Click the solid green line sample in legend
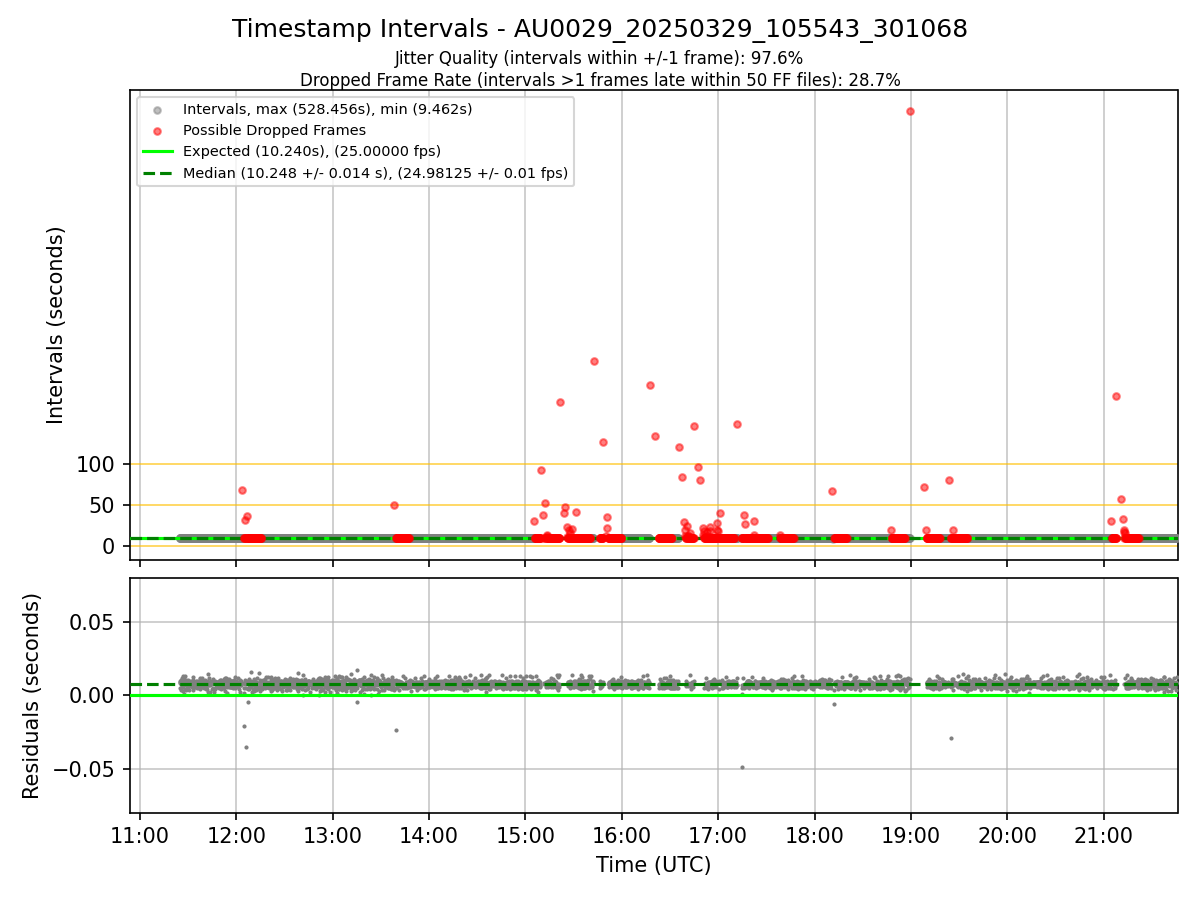The height and width of the screenshot is (900, 1200). (x=157, y=151)
